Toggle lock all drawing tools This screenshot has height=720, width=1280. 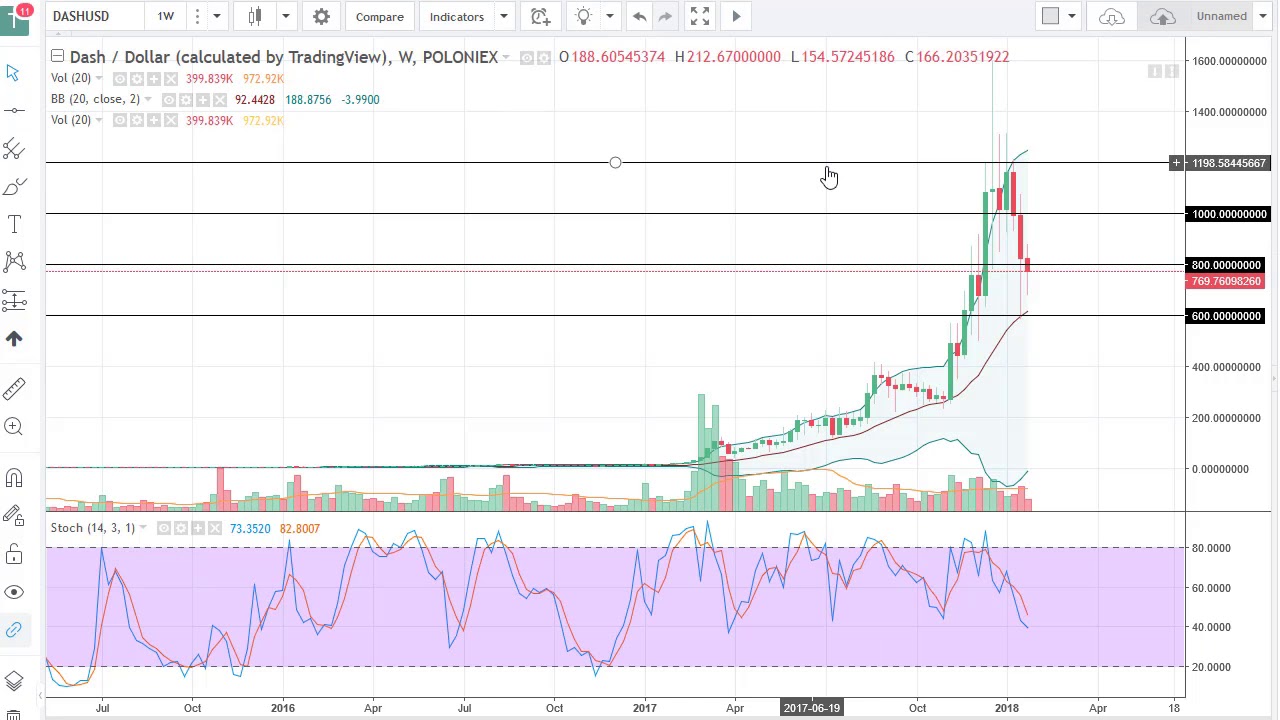[x=13, y=554]
